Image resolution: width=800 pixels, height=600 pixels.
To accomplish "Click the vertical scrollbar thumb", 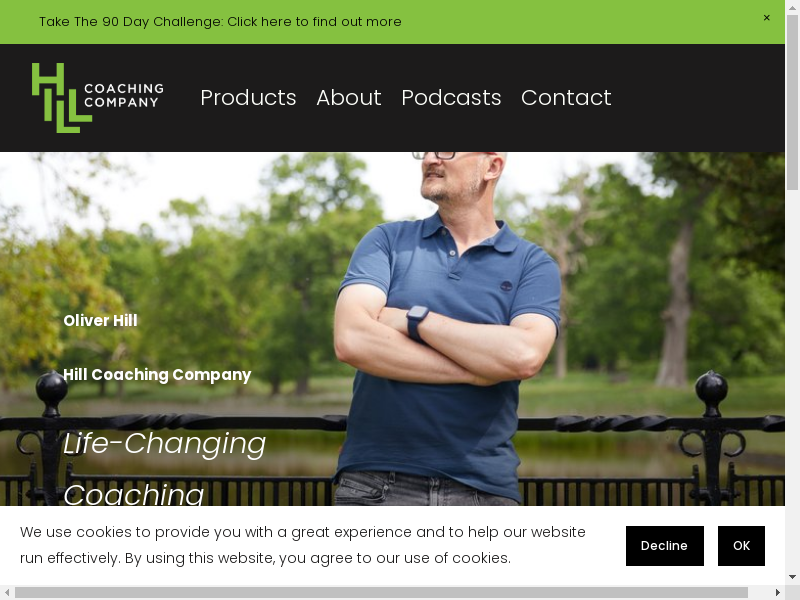I will [792, 103].
